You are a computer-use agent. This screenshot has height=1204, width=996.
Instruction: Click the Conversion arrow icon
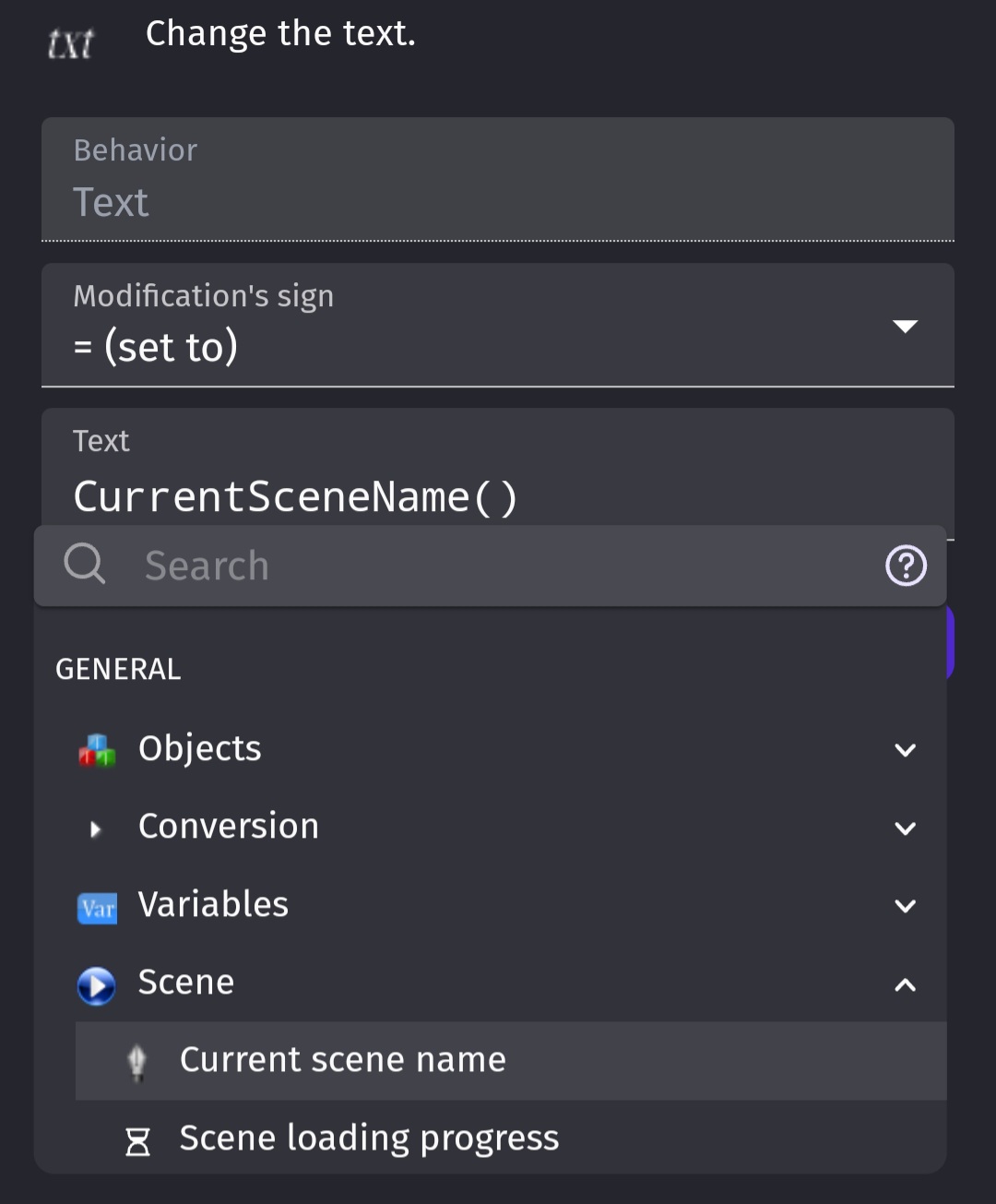tap(96, 828)
